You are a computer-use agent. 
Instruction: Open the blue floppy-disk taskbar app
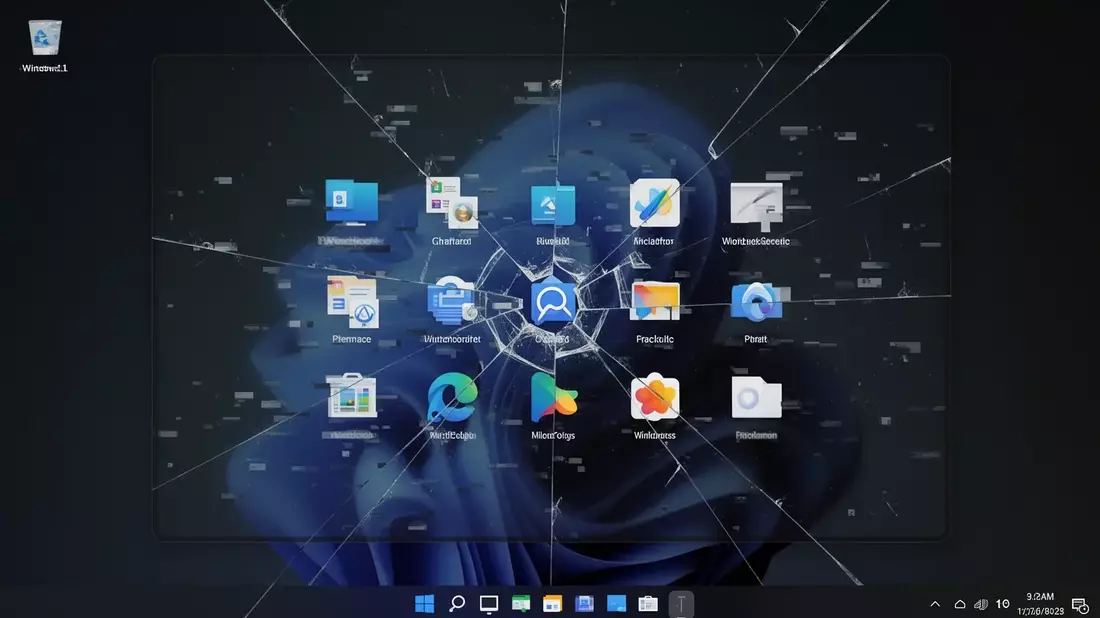tap(584, 603)
